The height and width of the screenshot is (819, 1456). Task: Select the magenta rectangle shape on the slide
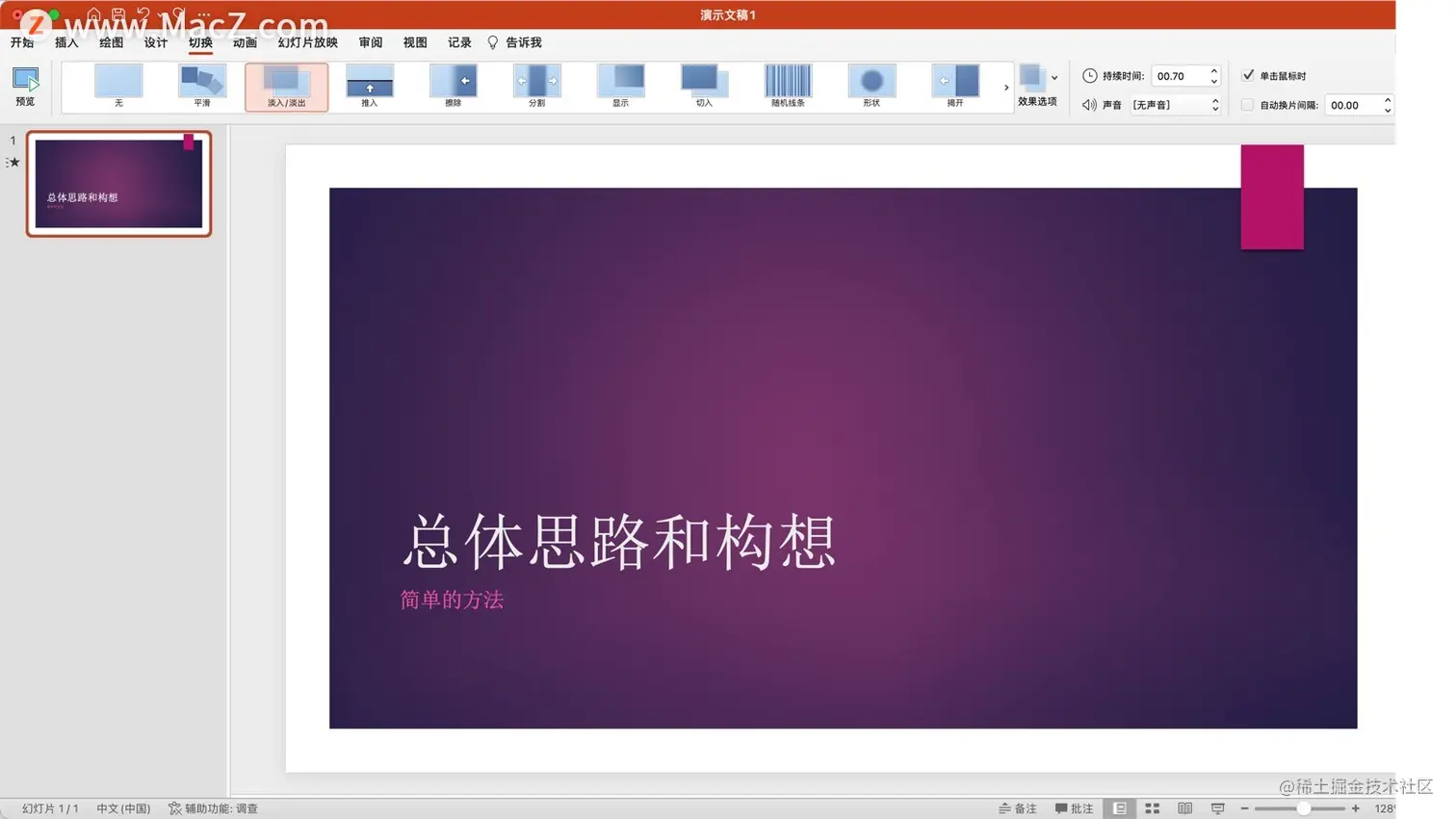pos(1272,197)
